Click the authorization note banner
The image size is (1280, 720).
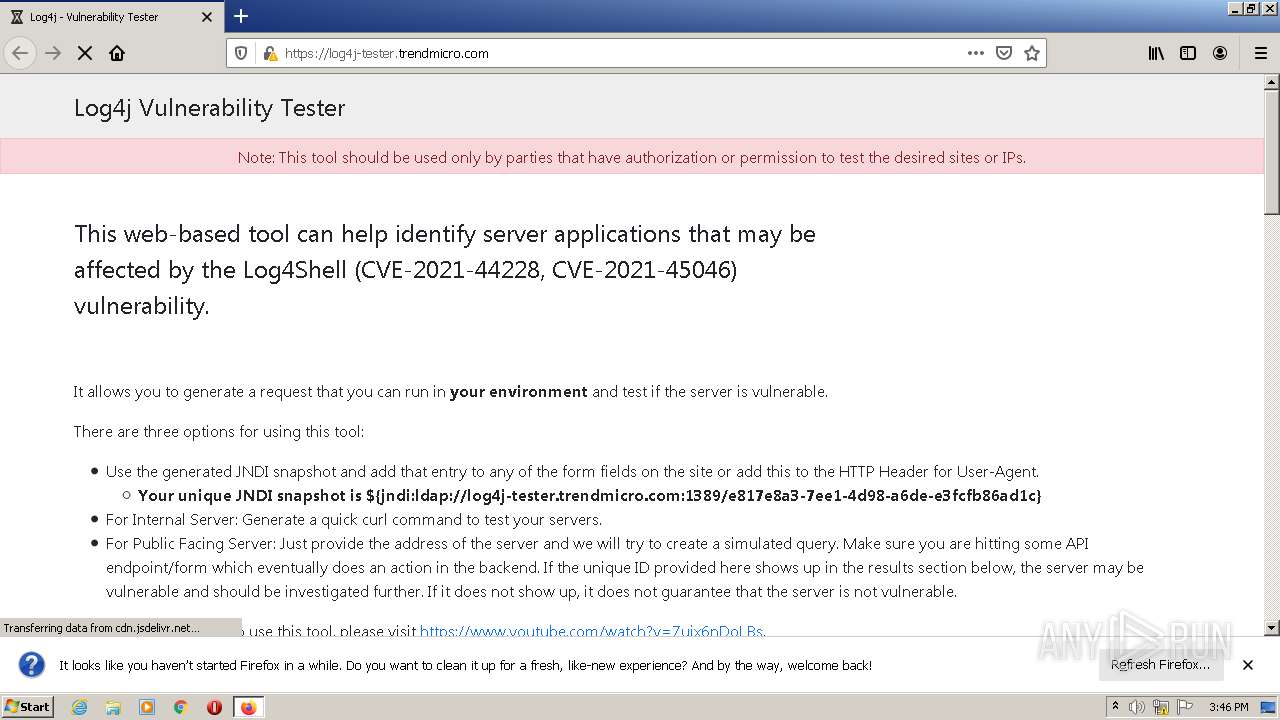632,157
